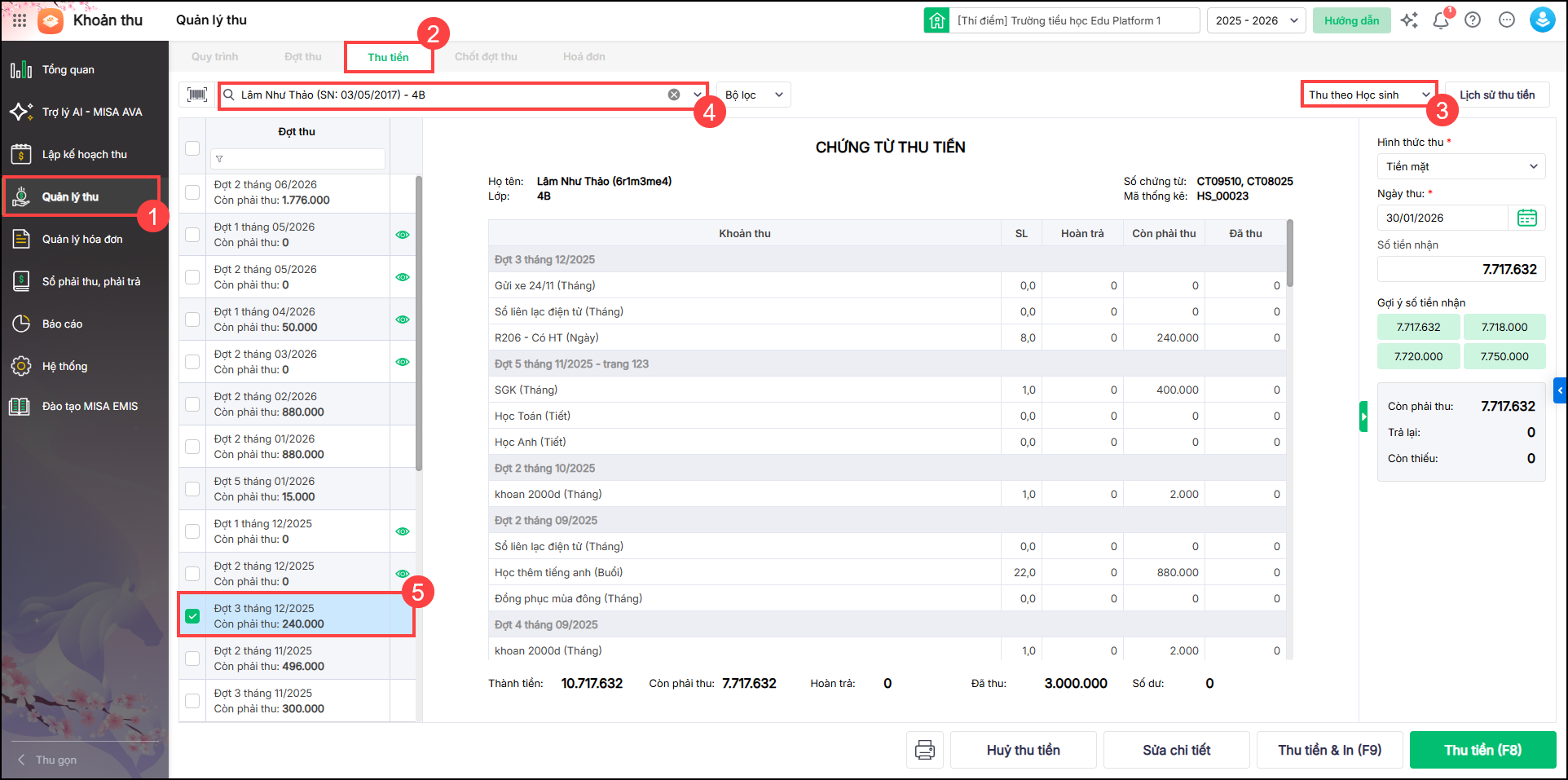1568x780 pixels.
Task: Click the barcode scanner icon
Action: pyautogui.click(x=197, y=95)
